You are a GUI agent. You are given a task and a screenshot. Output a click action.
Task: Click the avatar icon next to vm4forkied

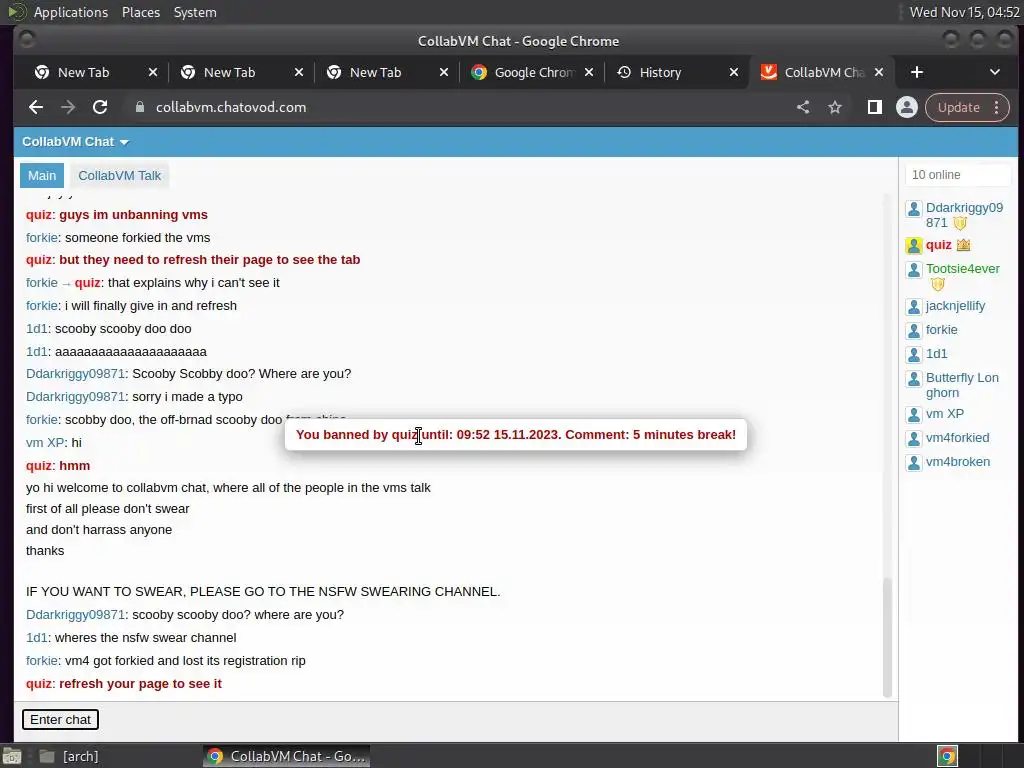click(914, 439)
